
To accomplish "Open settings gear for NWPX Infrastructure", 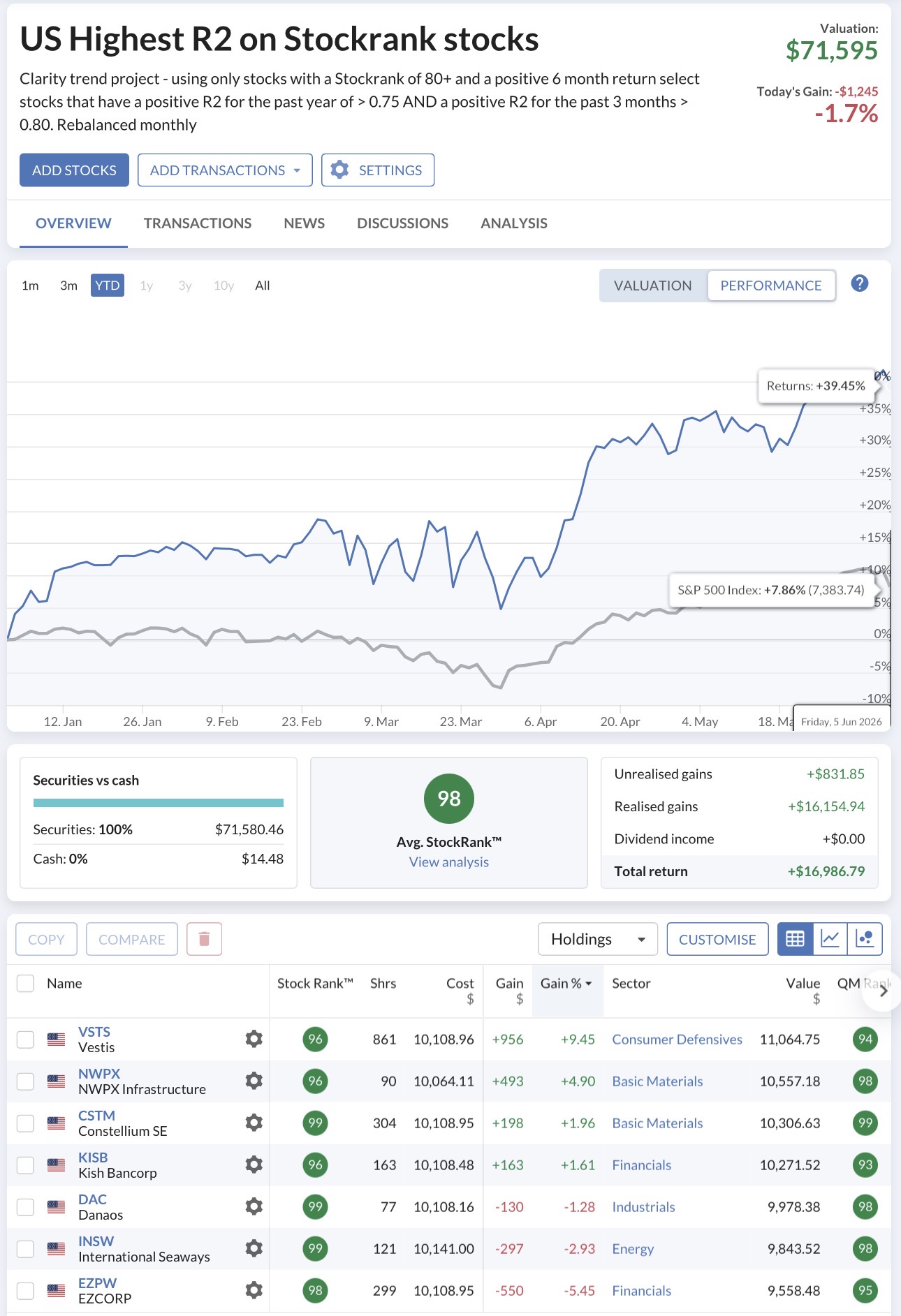I will (x=254, y=1081).
